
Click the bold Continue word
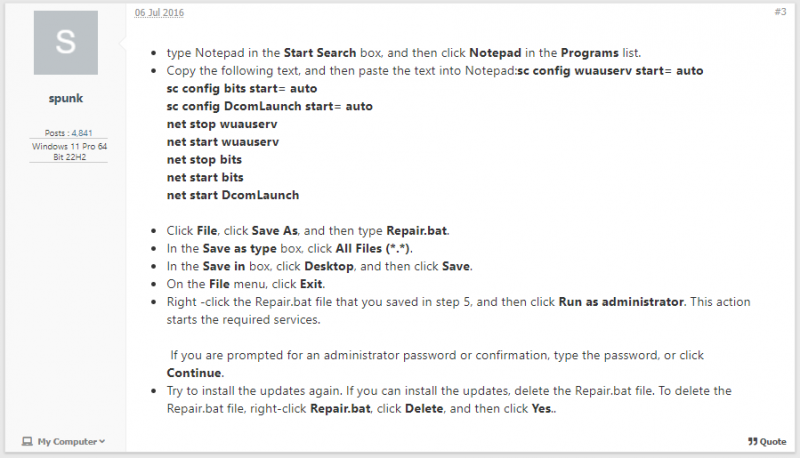click(194, 373)
